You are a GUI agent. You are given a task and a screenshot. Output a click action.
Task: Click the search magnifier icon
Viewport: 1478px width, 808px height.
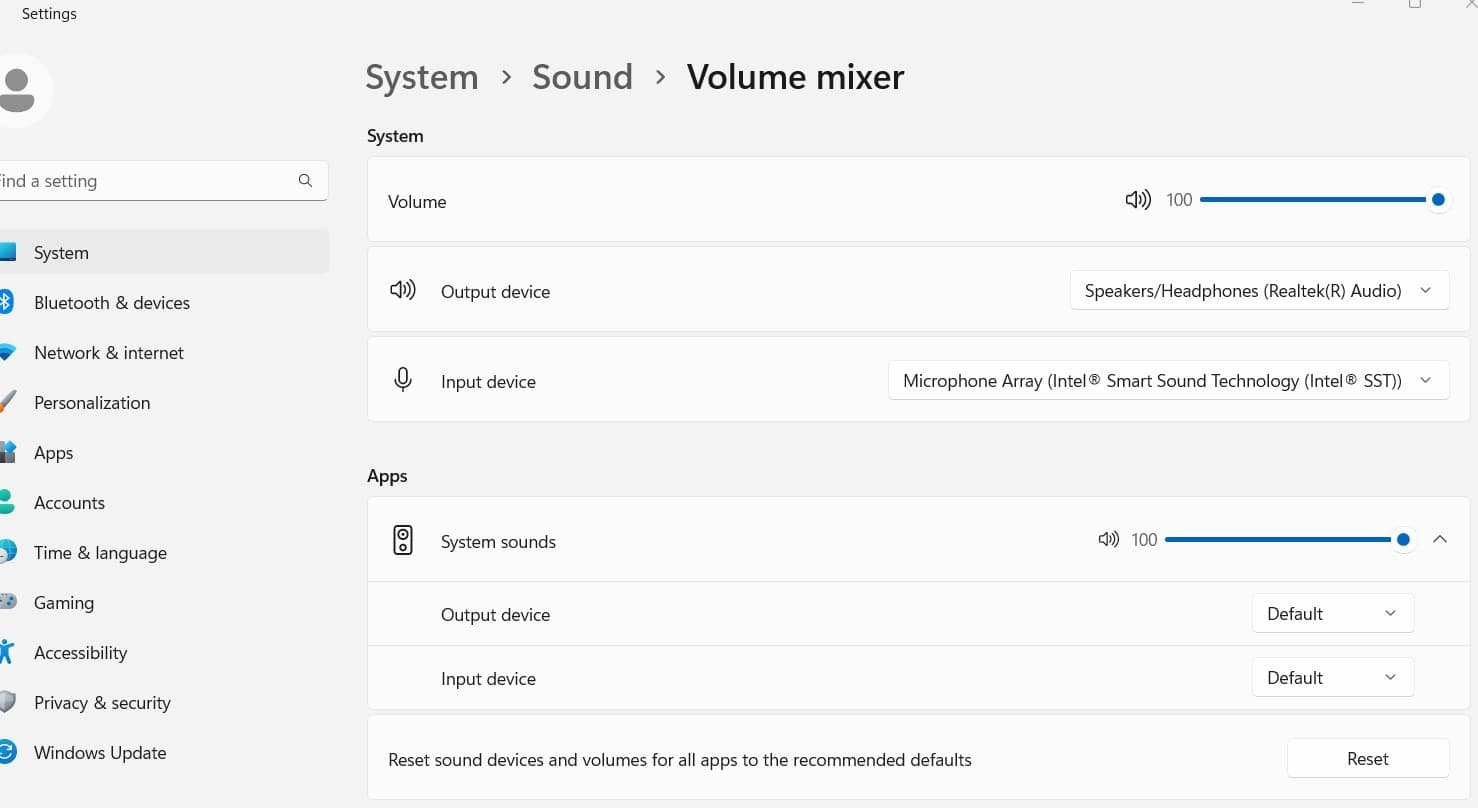305,181
